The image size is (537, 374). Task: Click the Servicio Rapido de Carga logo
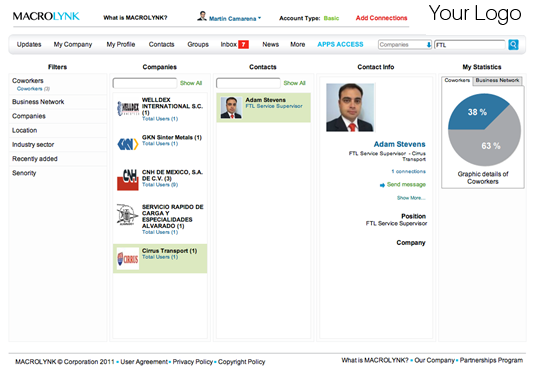pos(128,215)
